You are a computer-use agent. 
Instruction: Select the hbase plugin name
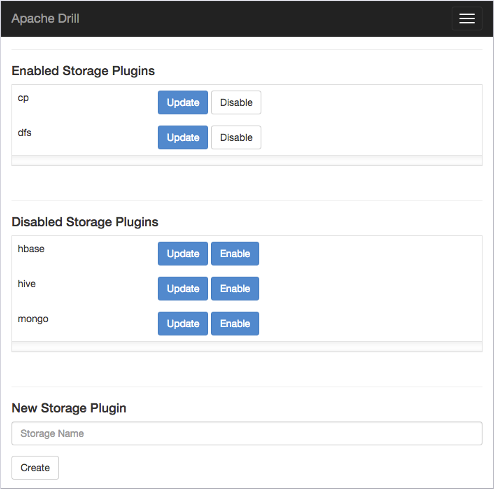click(31, 249)
